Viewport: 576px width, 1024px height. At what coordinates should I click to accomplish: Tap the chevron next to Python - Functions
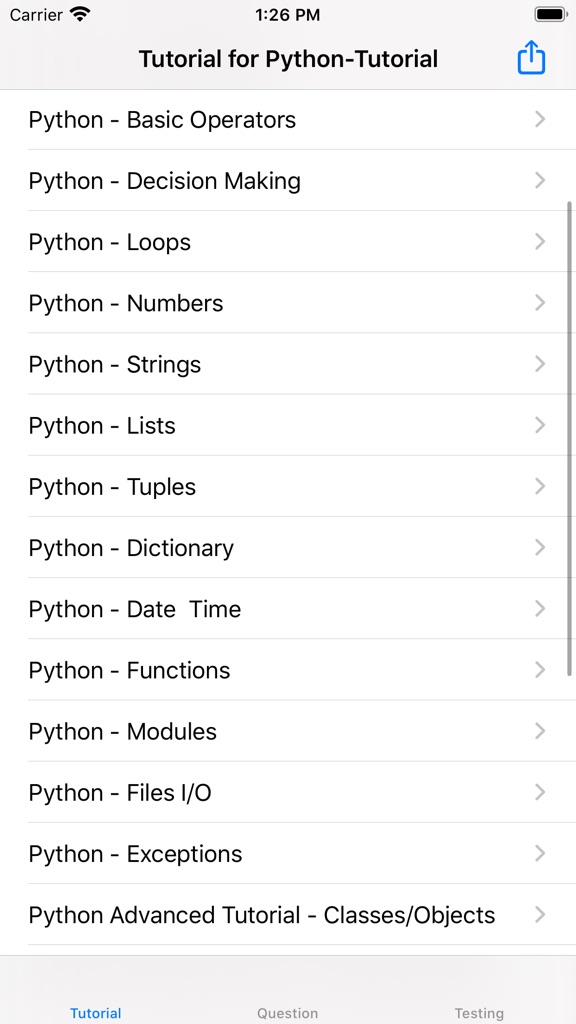(x=539, y=670)
